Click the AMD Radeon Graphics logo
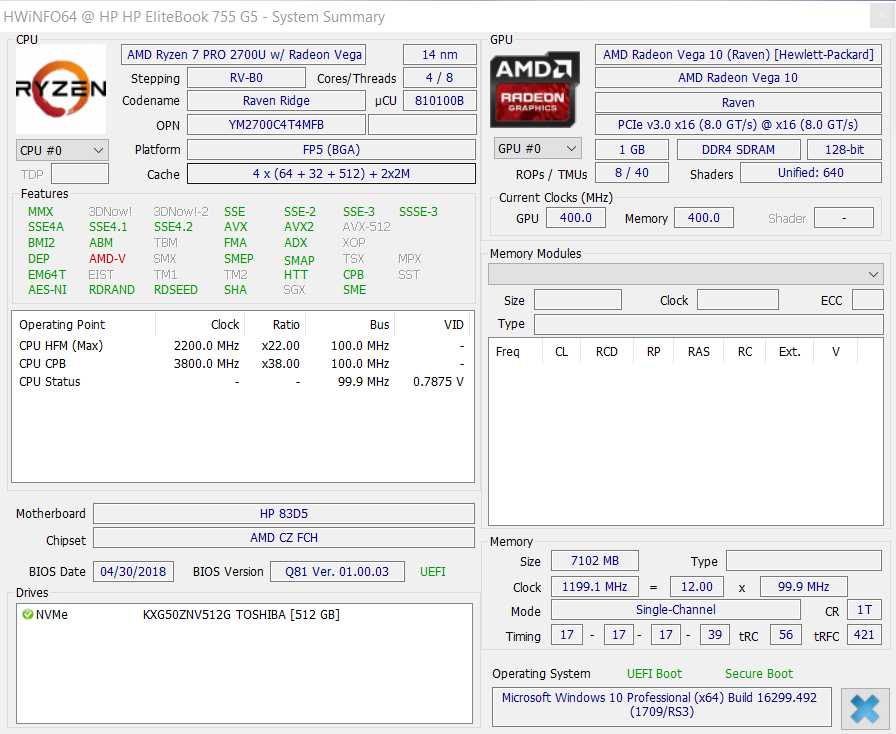The image size is (896, 734). tap(535, 89)
